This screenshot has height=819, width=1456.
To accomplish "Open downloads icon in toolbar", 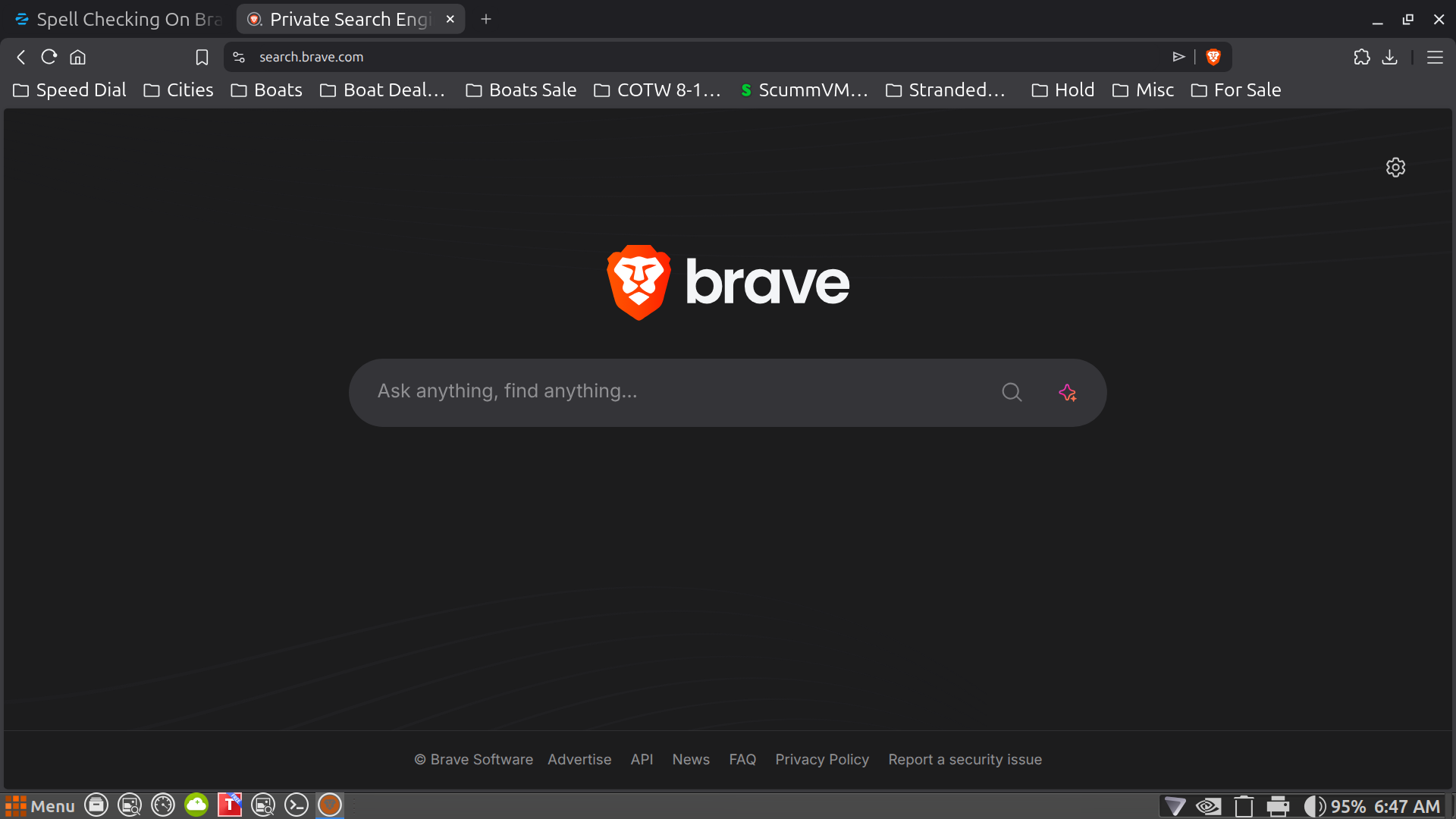I will point(1389,57).
